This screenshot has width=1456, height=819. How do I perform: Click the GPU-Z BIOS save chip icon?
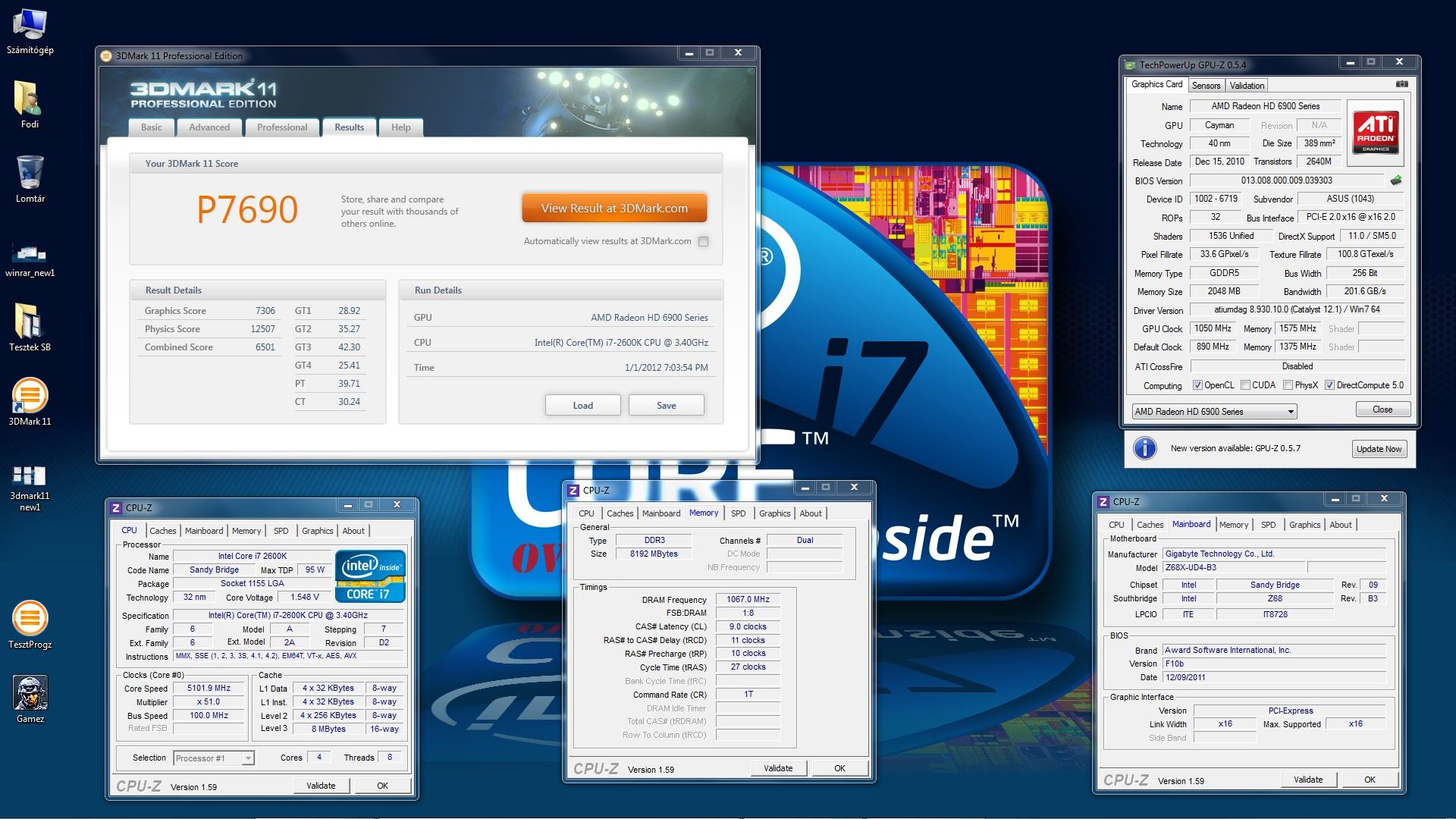pos(1396,180)
